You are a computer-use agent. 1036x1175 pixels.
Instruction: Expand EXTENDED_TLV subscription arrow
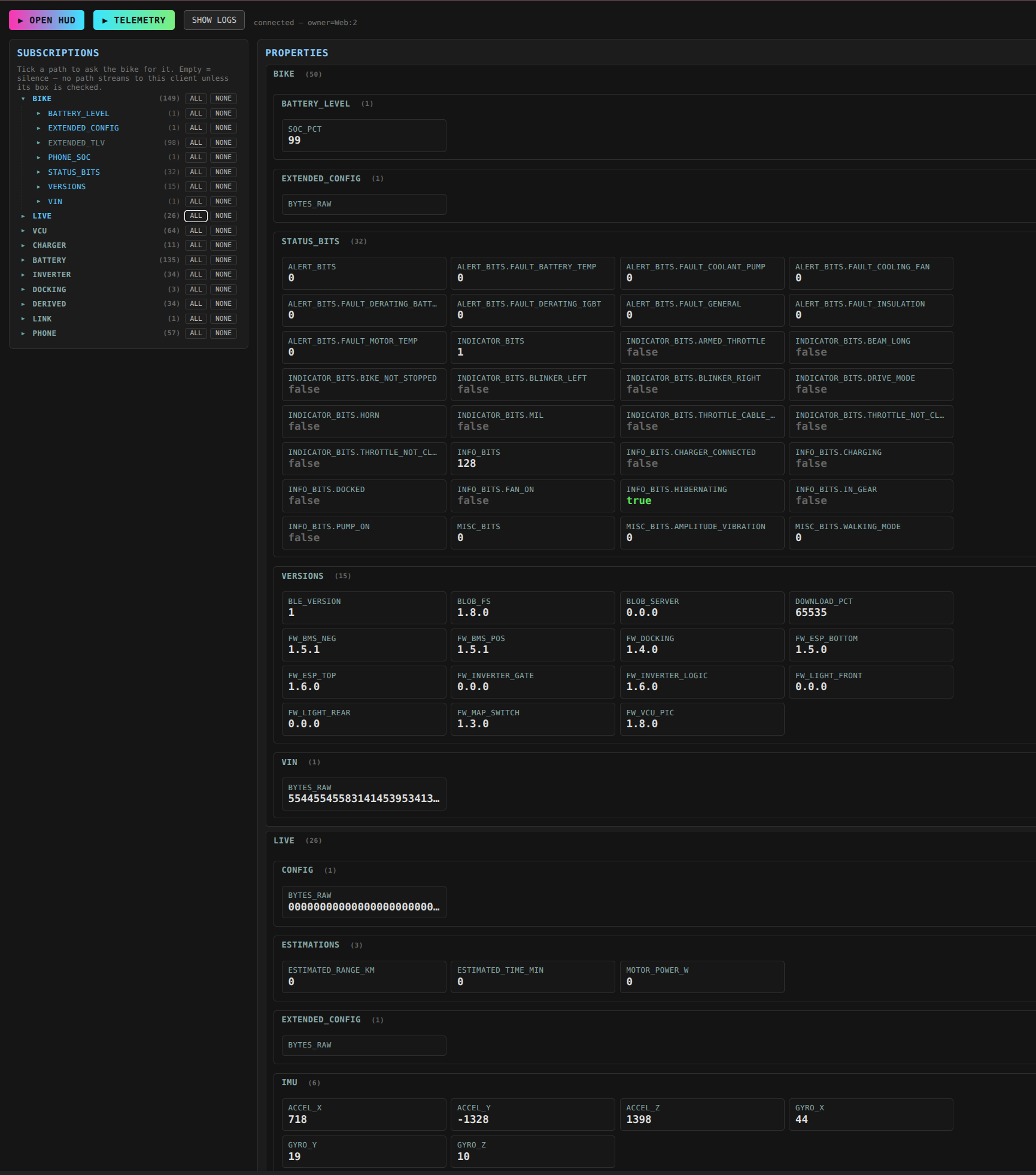(39, 143)
